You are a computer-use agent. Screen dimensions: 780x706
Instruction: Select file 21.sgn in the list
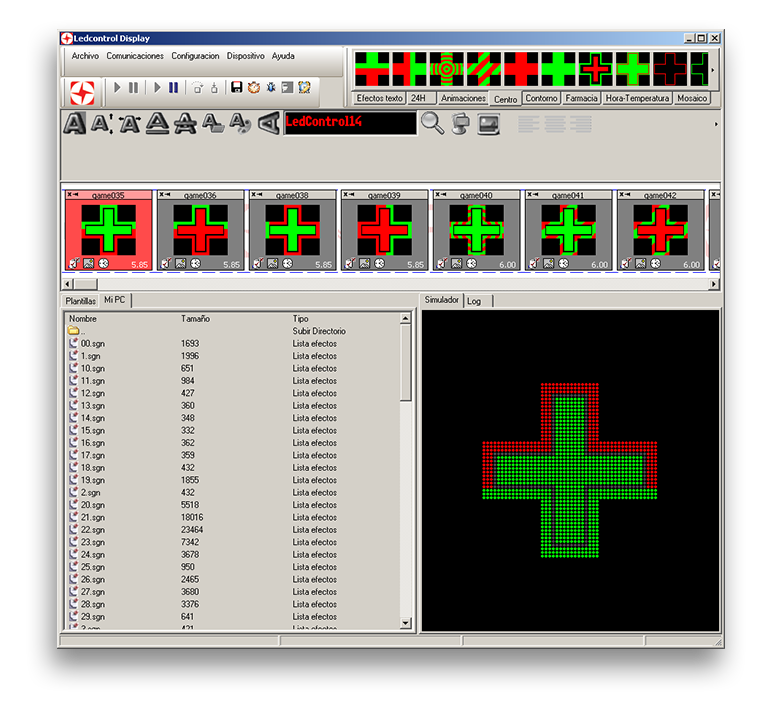[232, 517]
